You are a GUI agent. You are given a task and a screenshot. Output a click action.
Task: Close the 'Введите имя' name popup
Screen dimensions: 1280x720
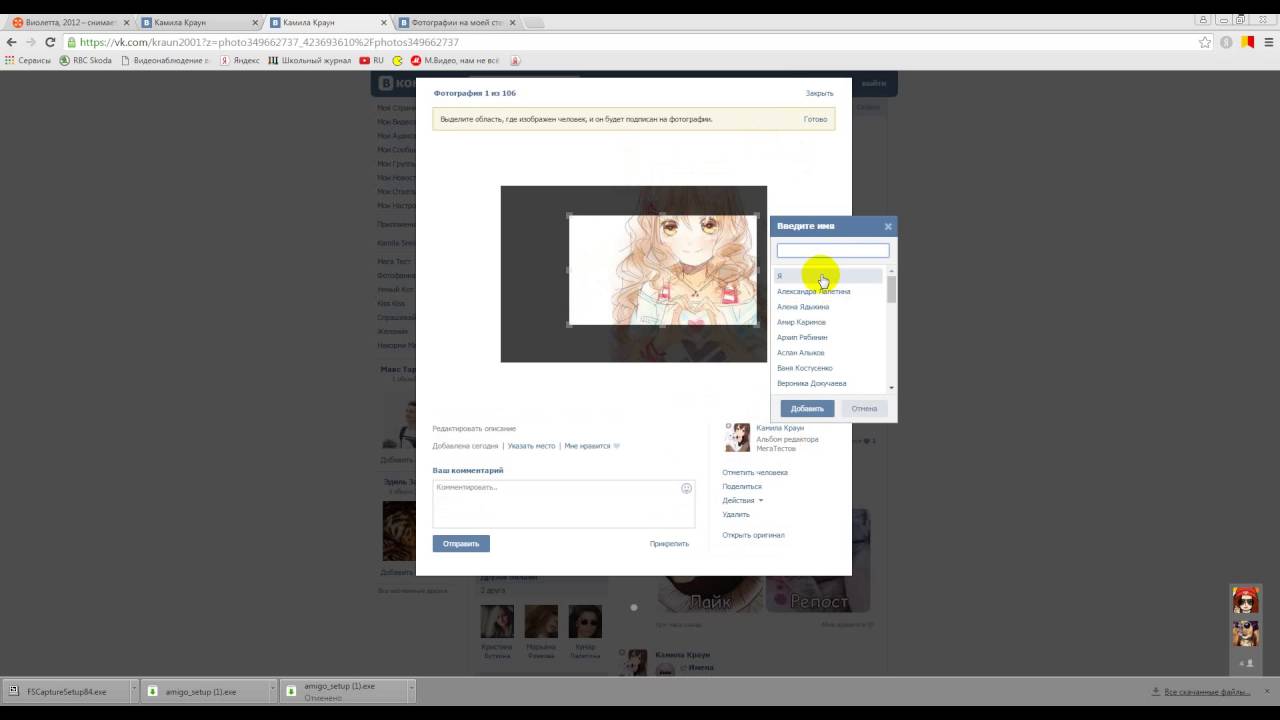[888, 226]
